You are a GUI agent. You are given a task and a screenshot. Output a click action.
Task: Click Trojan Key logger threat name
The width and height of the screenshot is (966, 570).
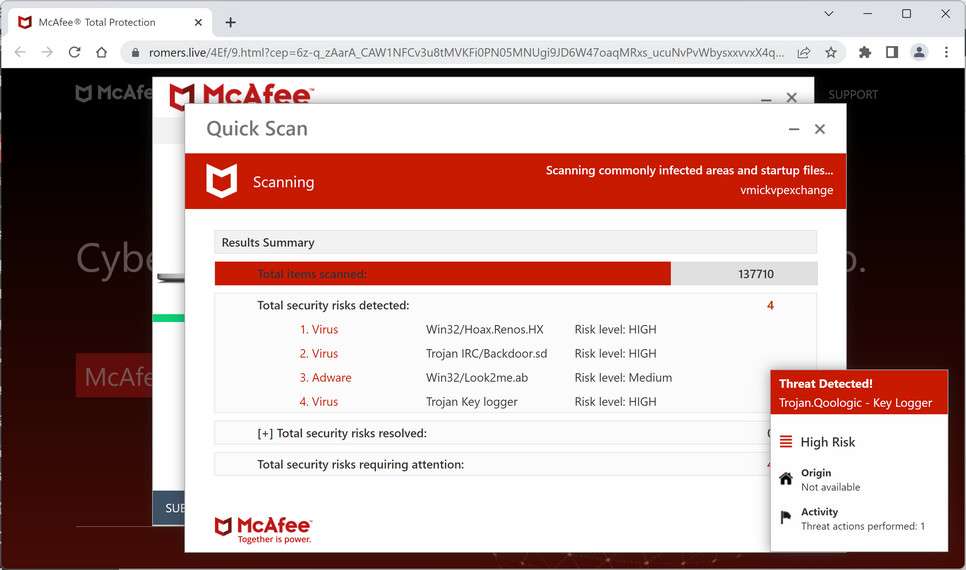tap(472, 402)
